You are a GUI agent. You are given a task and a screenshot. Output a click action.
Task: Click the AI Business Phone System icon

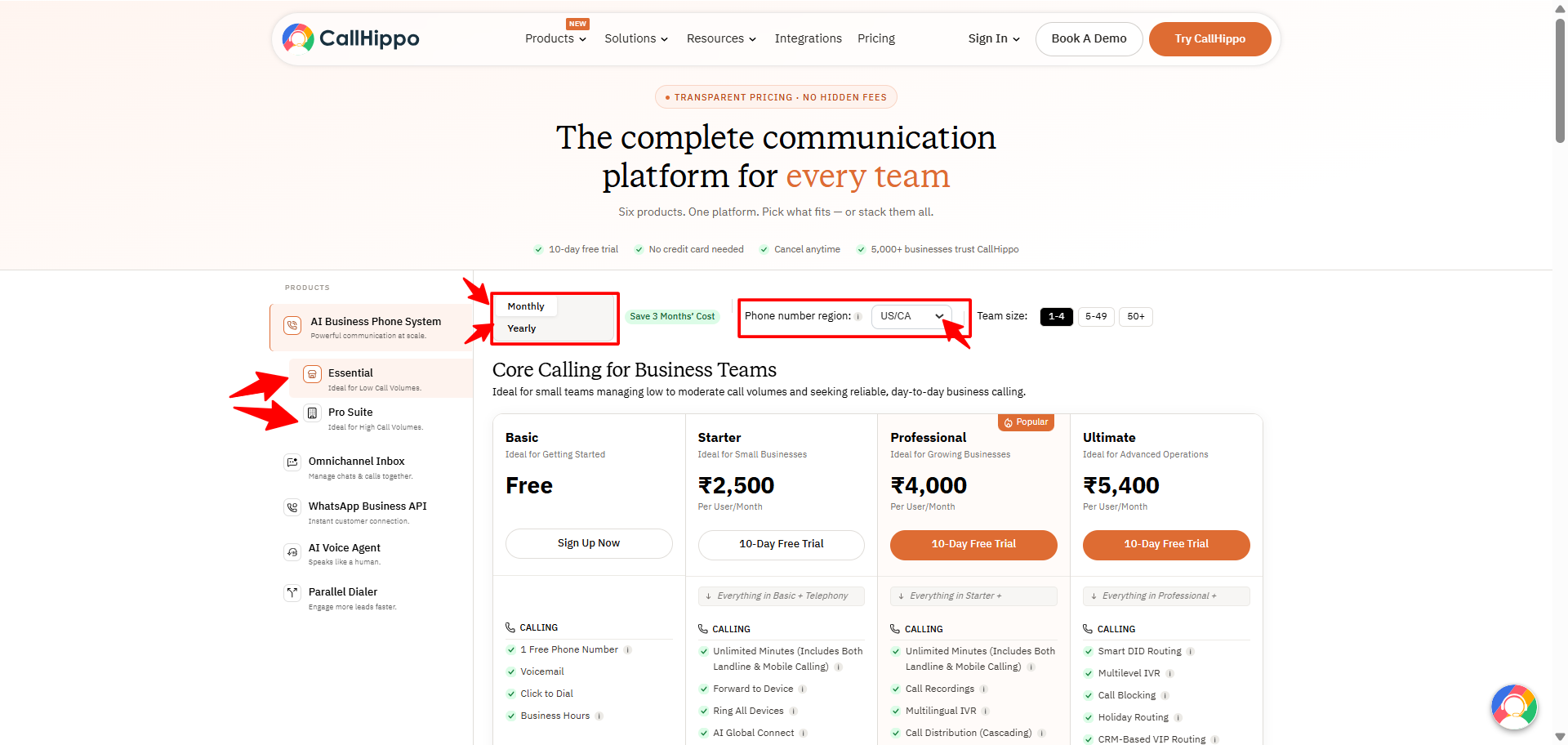(292, 325)
